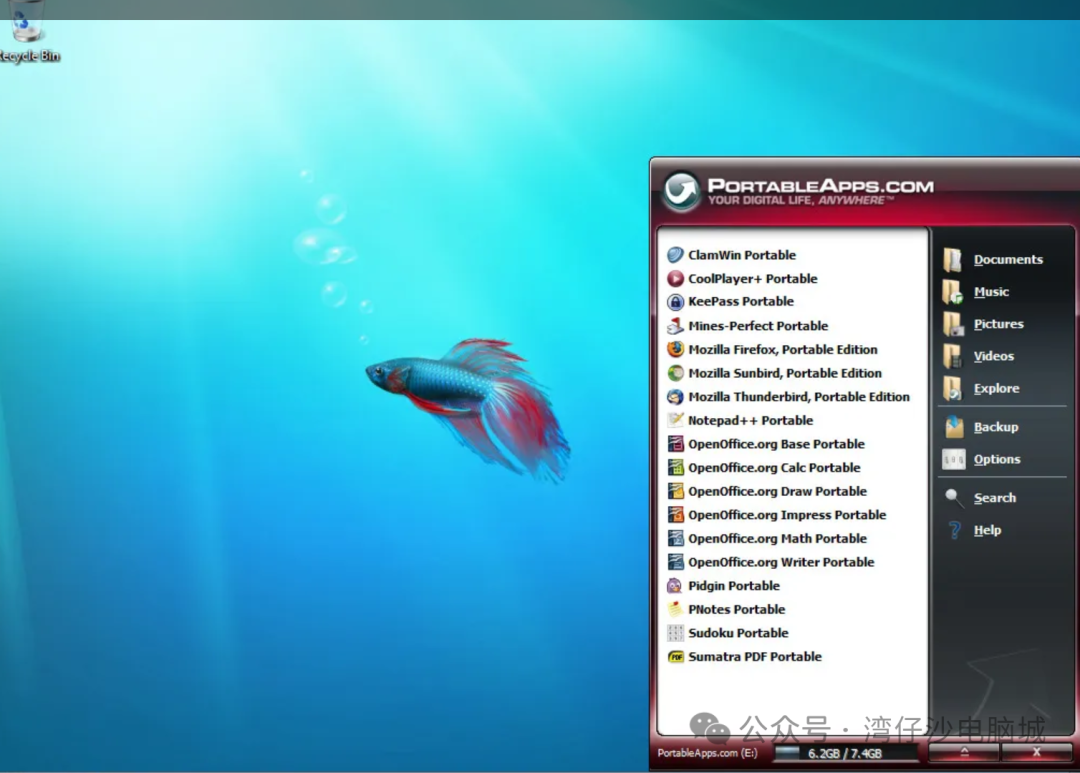Click the Pidgin Portable text
This screenshot has height=773, width=1080.
[734, 586]
